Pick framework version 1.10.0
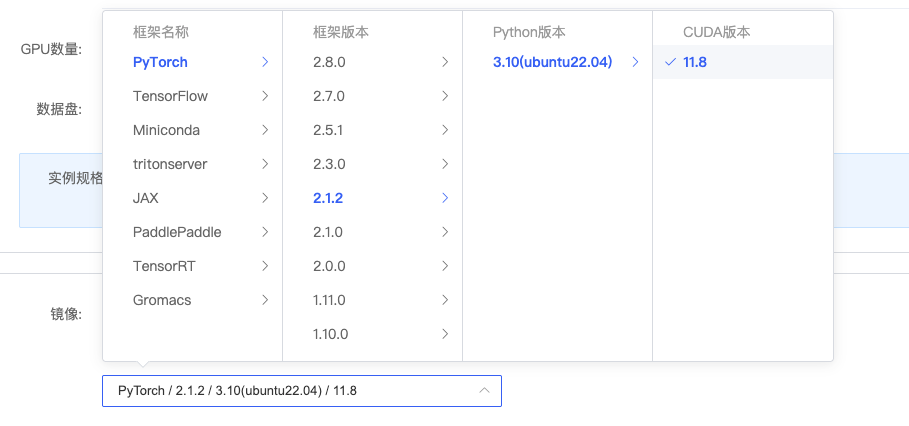This screenshot has height=426, width=909. (x=373, y=334)
